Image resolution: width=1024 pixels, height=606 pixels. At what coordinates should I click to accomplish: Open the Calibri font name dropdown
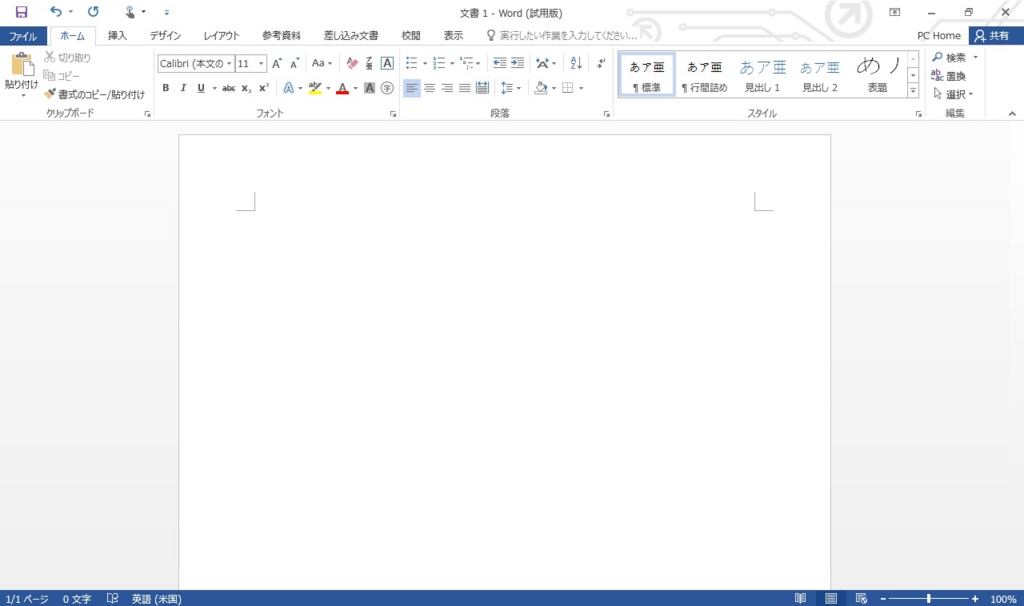(229, 63)
